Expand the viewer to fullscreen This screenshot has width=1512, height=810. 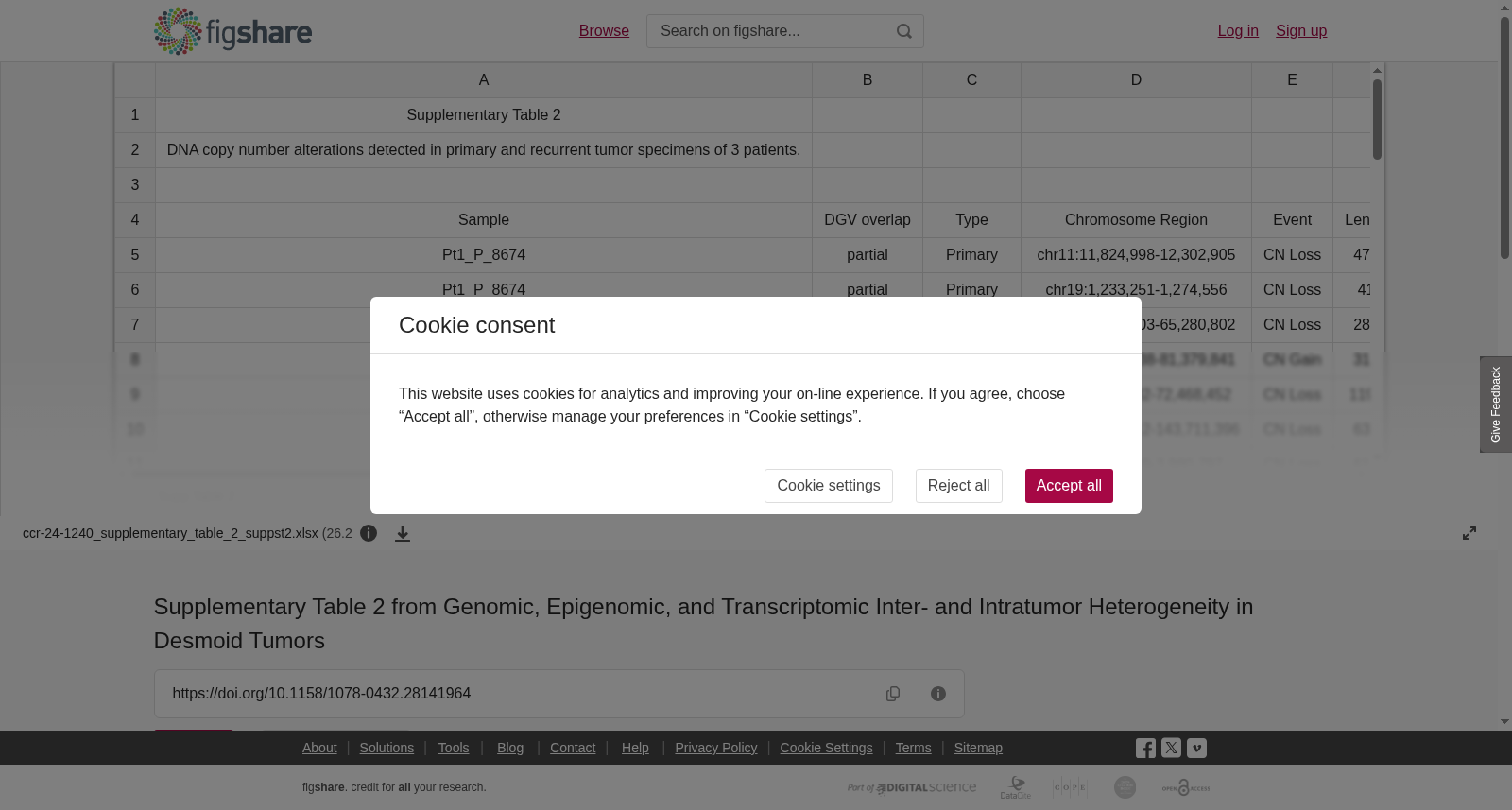click(x=1469, y=533)
